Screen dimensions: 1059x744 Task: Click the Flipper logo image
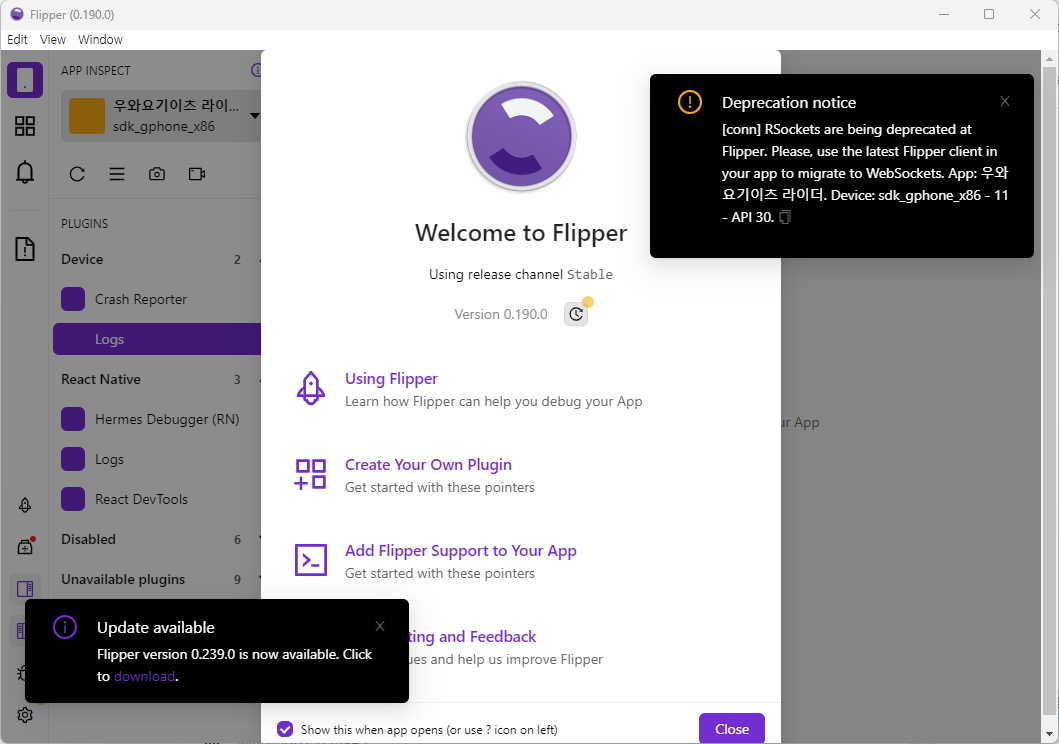pos(521,137)
